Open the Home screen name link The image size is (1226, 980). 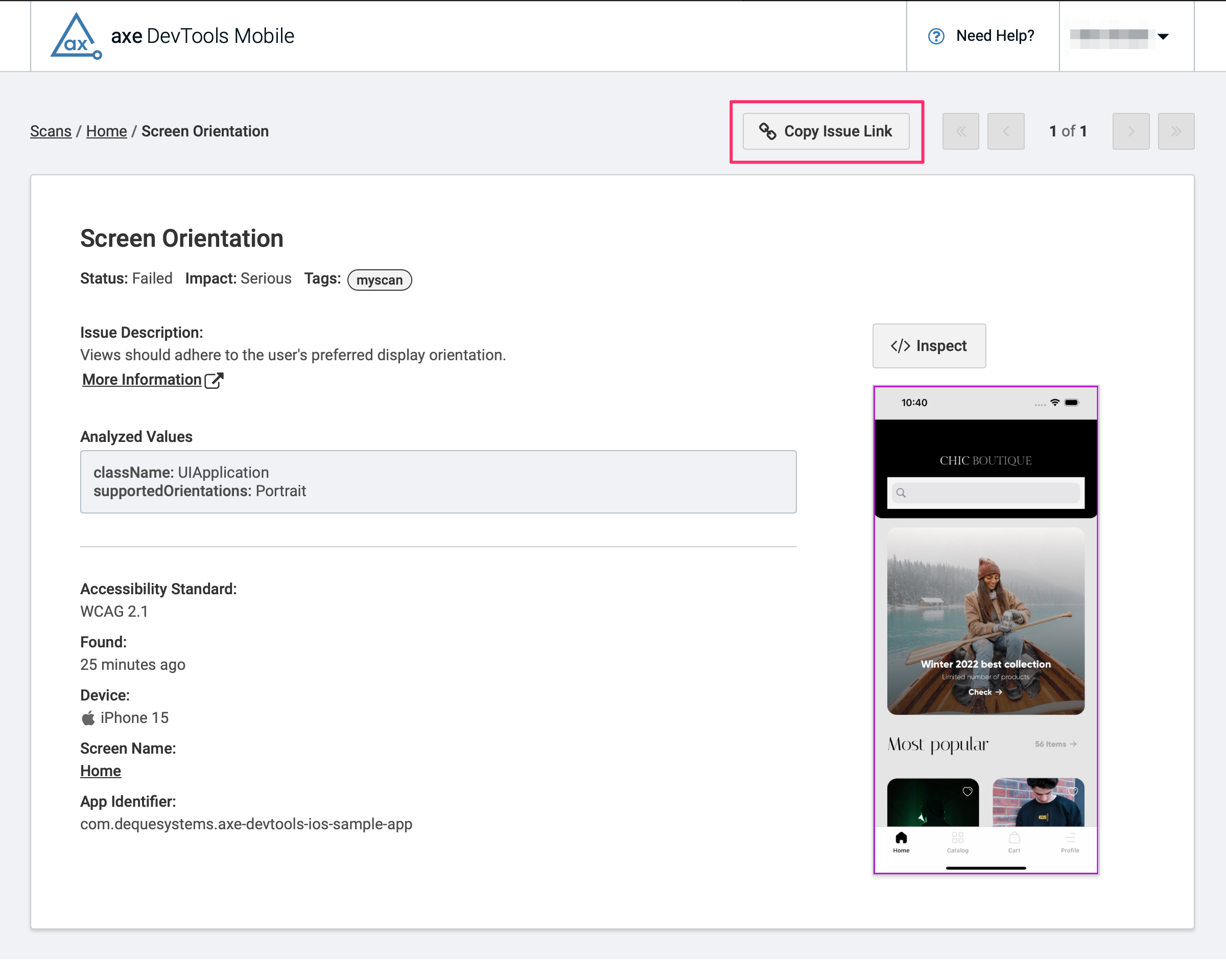point(101,771)
